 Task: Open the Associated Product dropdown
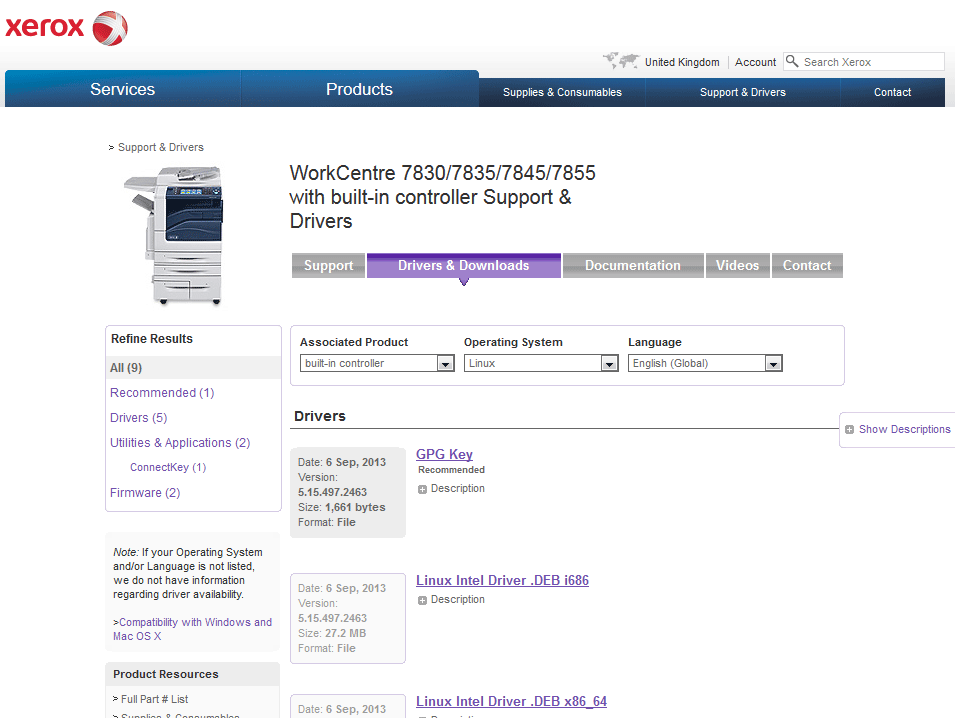tap(377, 364)
